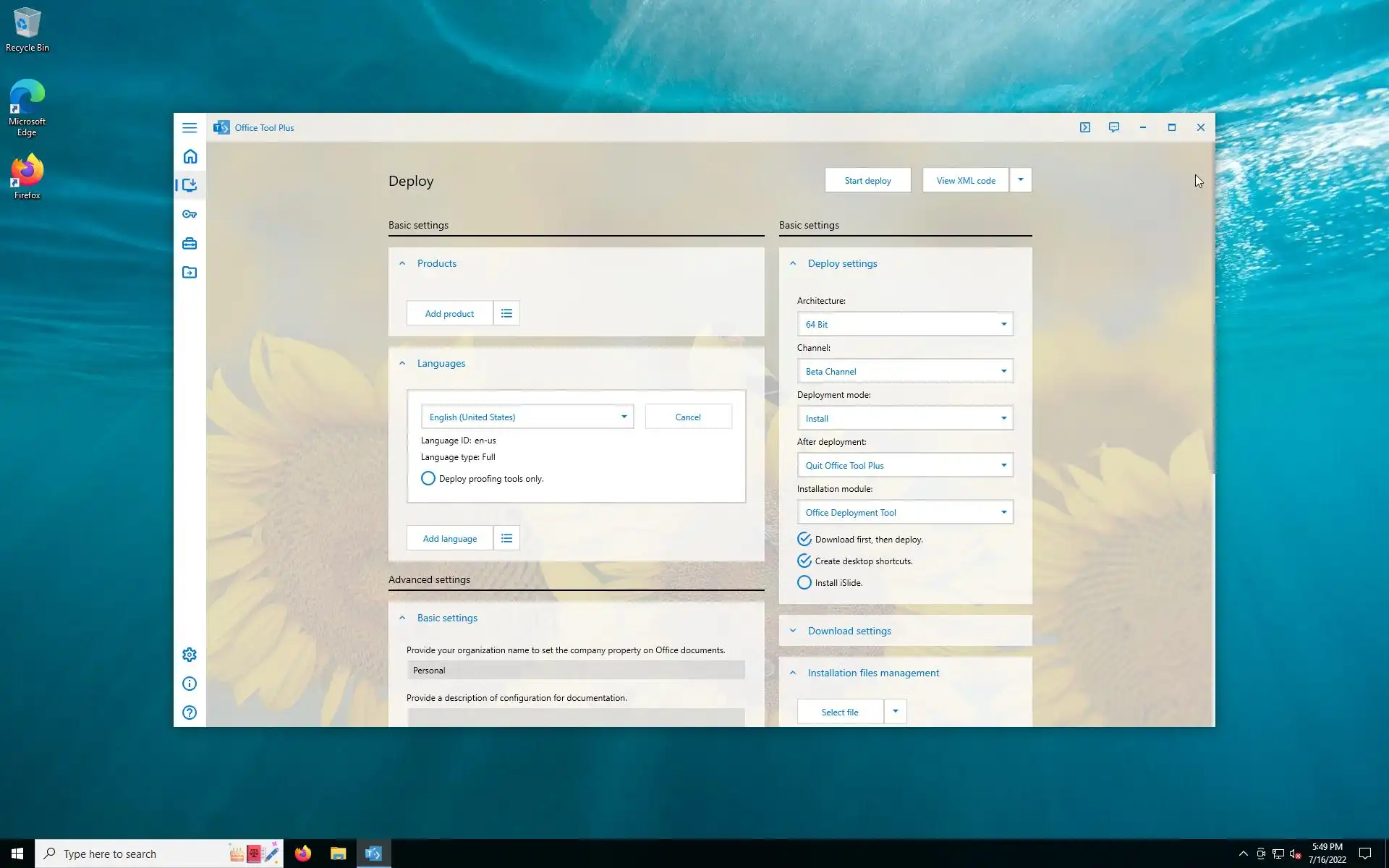The height and width of the screenshot is (868, 1389).
Task: Open Settings gear in sidebar
Action: coord(190,655)
